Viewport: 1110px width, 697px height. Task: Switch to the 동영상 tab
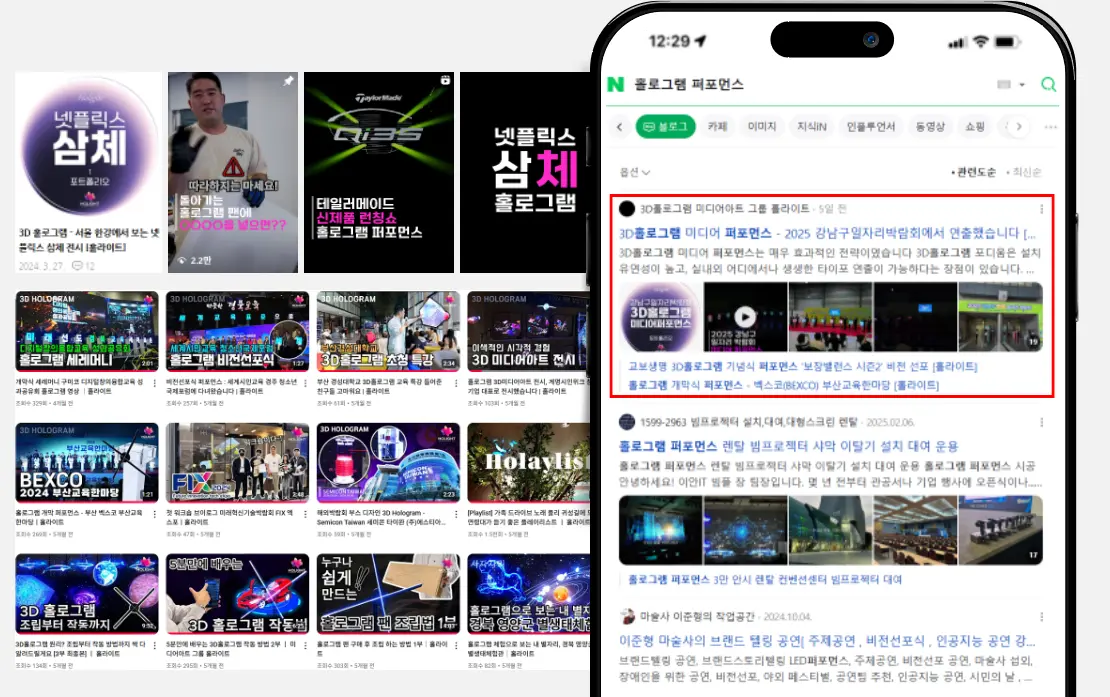tap(928, 126)
